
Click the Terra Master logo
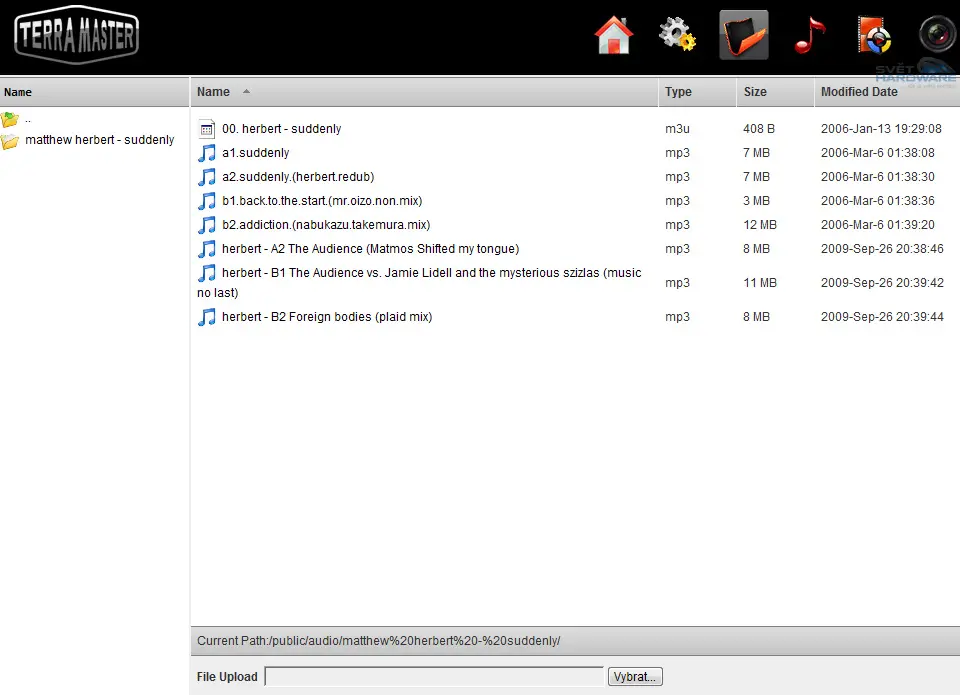pyautogui.click(x=77, y=35)
